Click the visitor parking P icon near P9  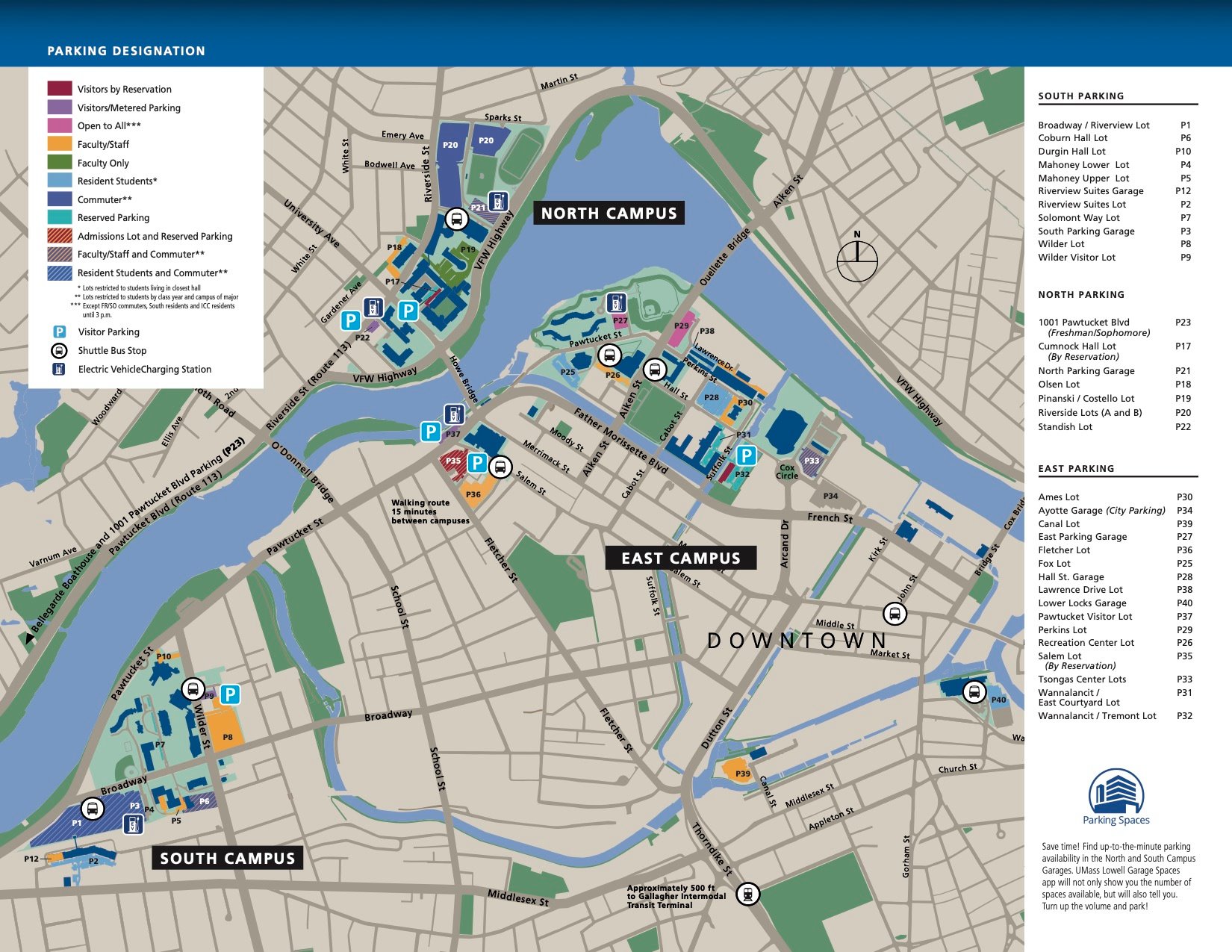(x=230, y=694)
